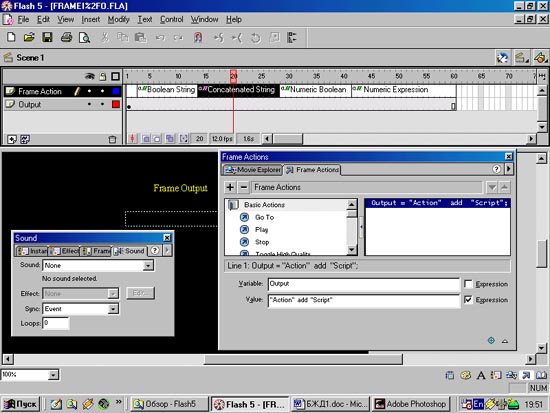Toggle outlines for all layers square
Image resolution: width=550 pixels, height=413 pixels.
(x=115, y=76)
